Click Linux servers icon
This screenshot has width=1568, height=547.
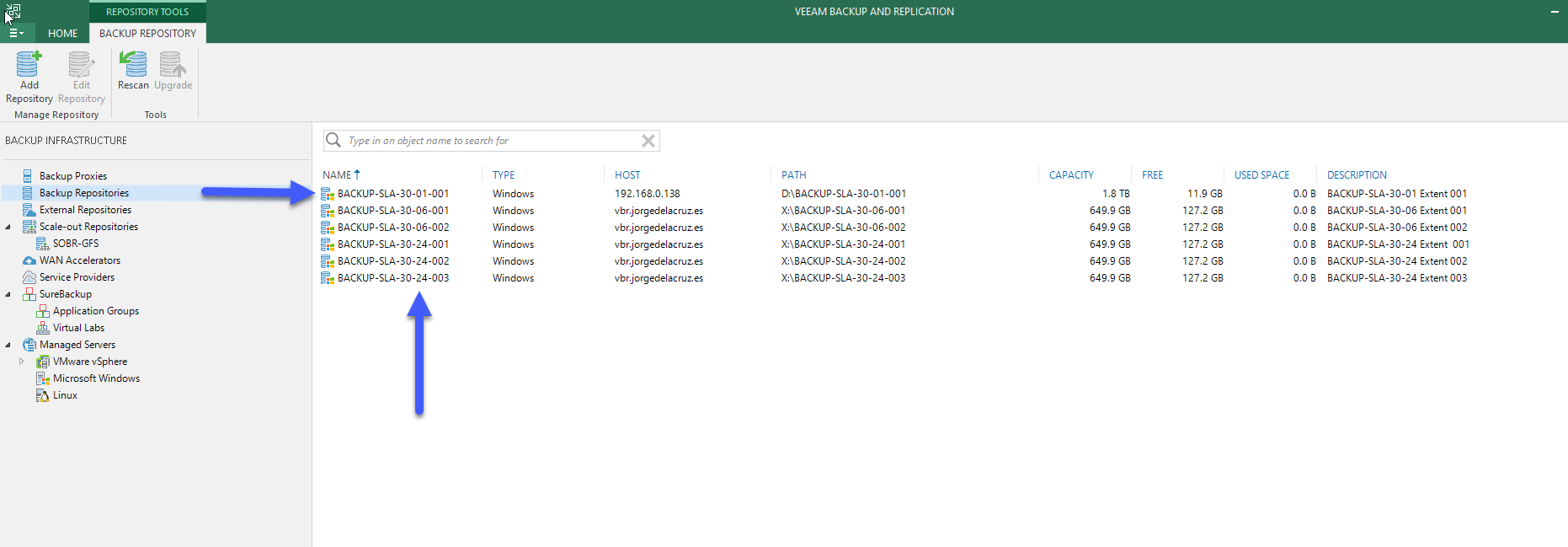[43, 395]
